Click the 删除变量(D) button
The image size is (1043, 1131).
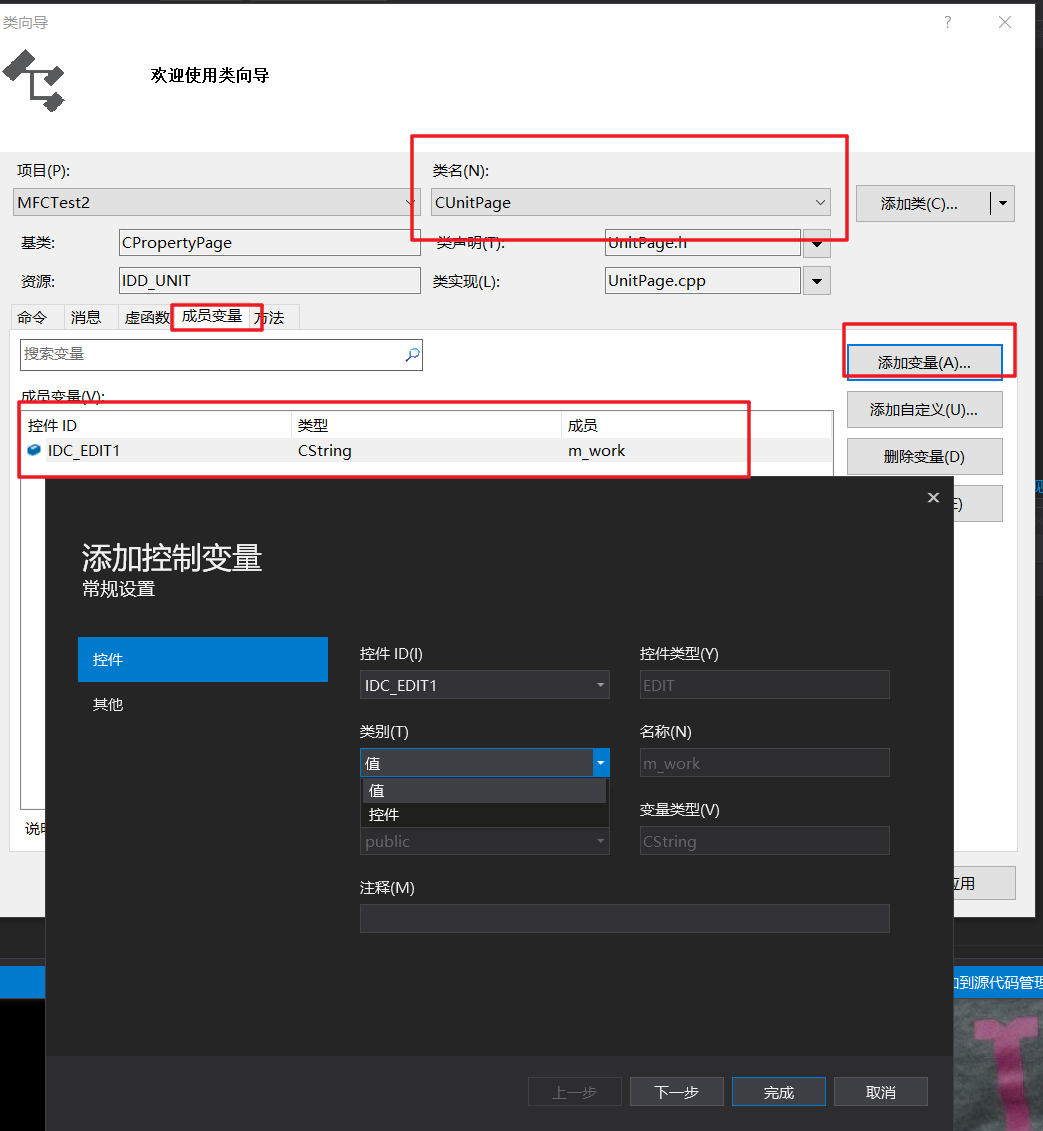click(924, 457)
